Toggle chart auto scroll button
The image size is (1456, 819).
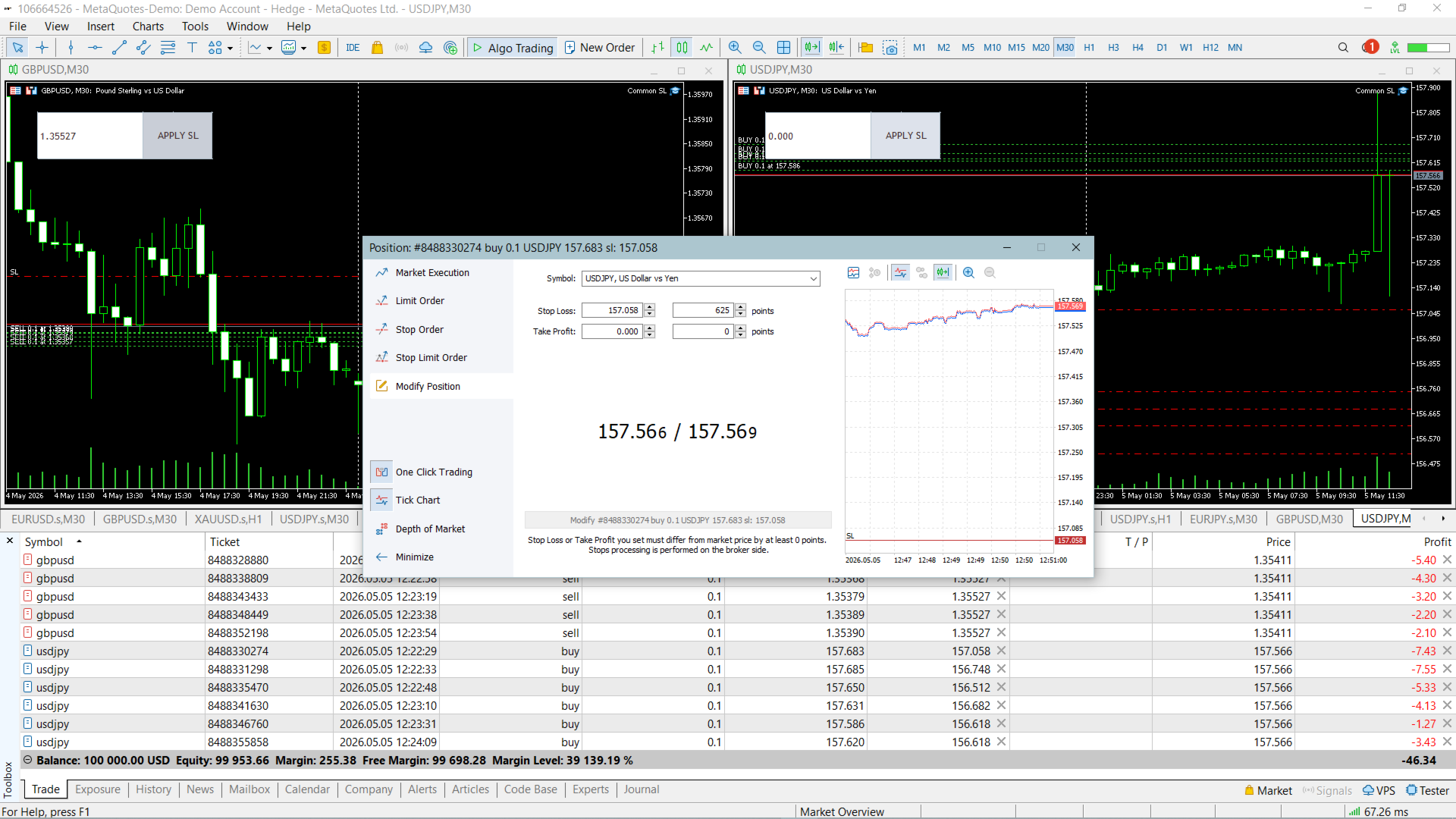coord(812,48)
